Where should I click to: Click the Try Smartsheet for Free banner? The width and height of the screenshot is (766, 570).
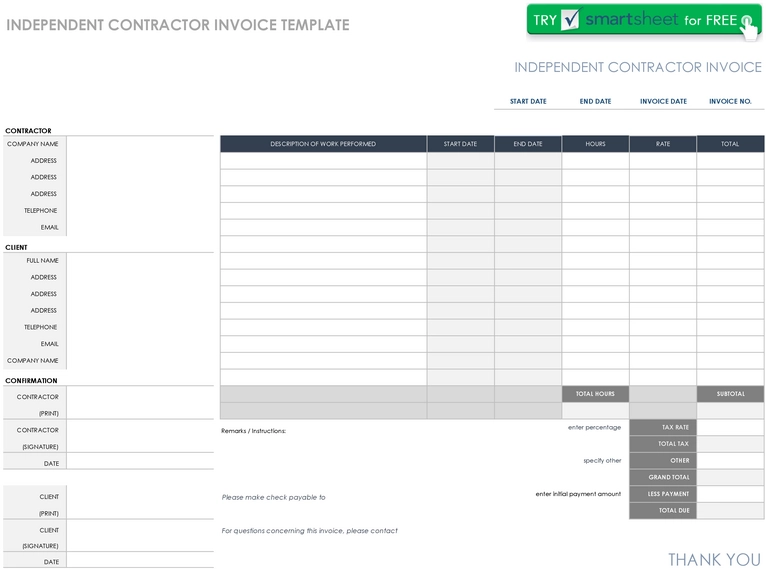coord(643,21)
